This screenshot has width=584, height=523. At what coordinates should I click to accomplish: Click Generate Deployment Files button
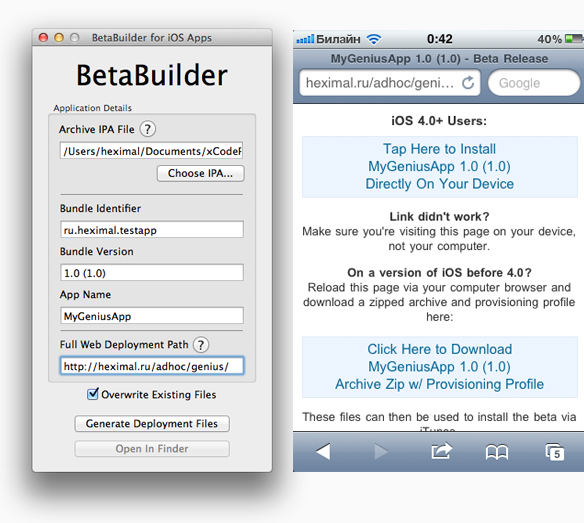point(152,424)
